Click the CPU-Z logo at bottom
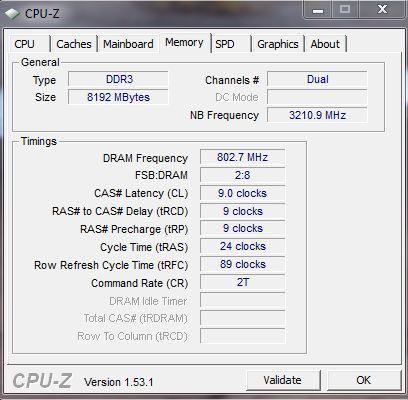408x400 pixels. 42,381
